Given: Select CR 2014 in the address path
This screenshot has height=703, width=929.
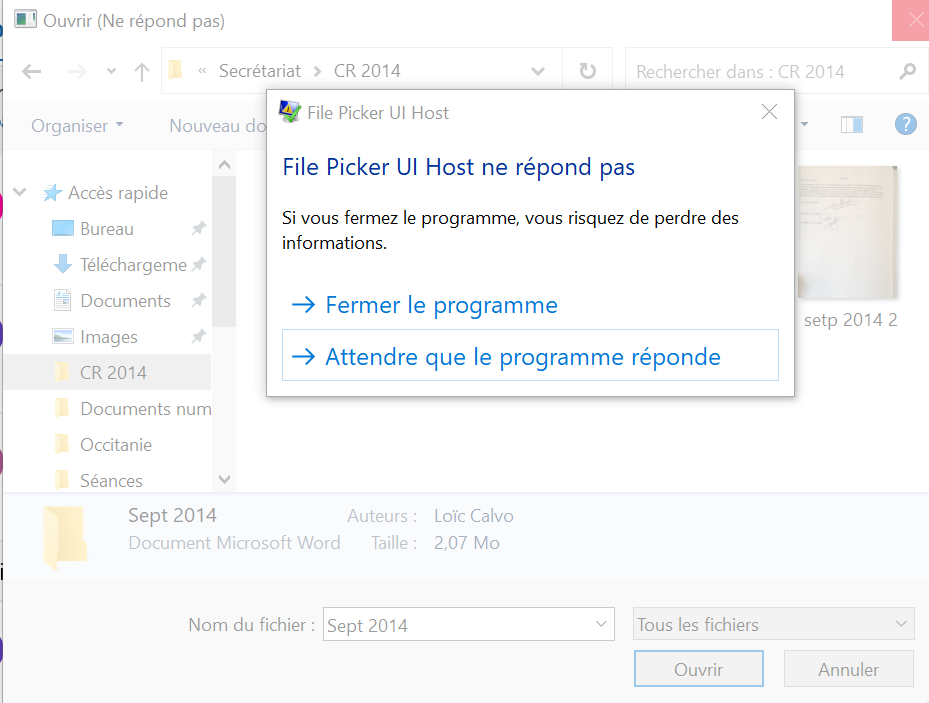Looking at the screenshot, I should (x=367, y=71).
